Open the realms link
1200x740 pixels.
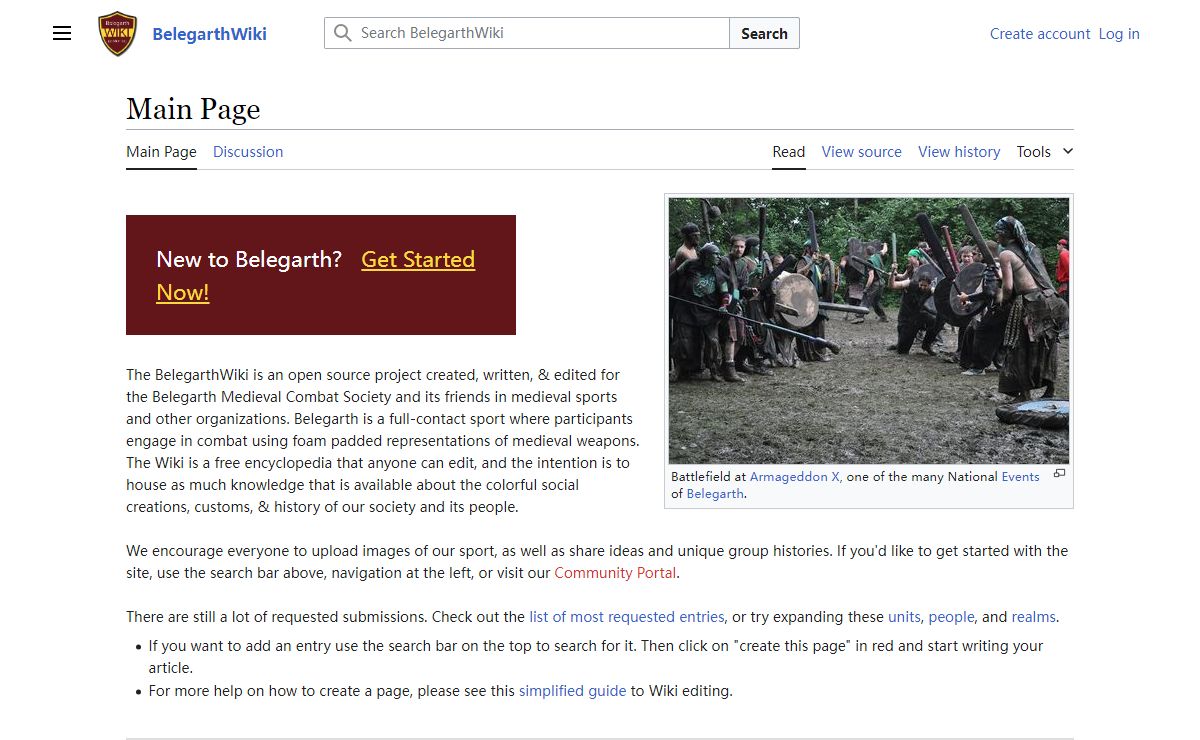pyautogui.click(x=1033, y=617)
